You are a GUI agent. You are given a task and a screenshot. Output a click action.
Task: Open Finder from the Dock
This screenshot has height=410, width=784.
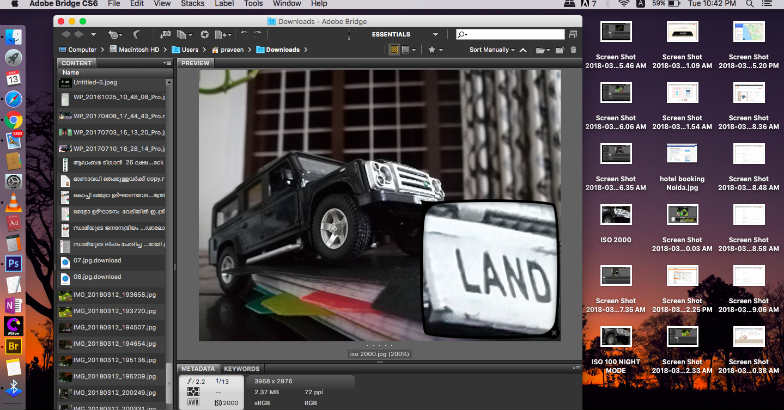pos(14,37)
